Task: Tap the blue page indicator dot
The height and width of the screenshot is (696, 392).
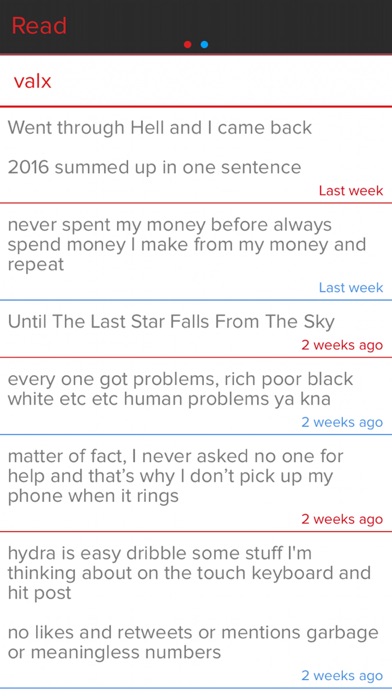Action: point(204,44)
